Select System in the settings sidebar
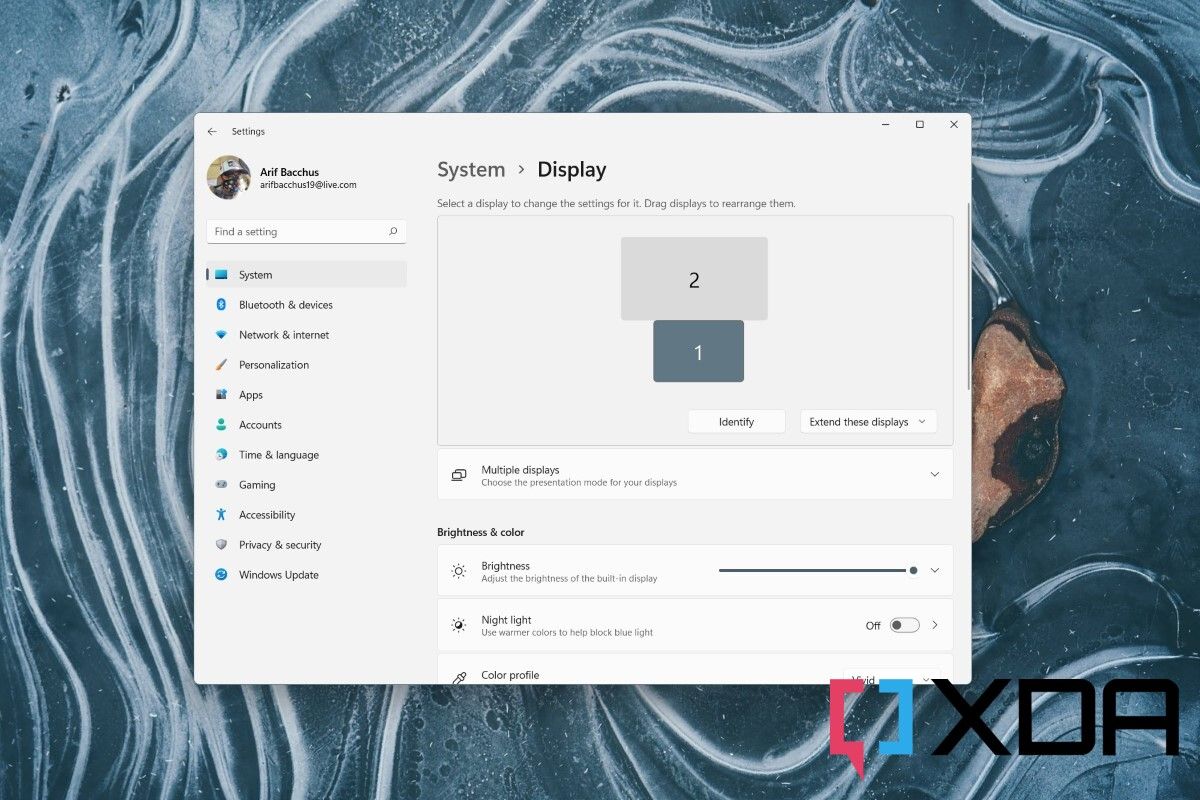The width and height of the screenshot is (1200, 800). pyautogui.click(x=220, y=274)
